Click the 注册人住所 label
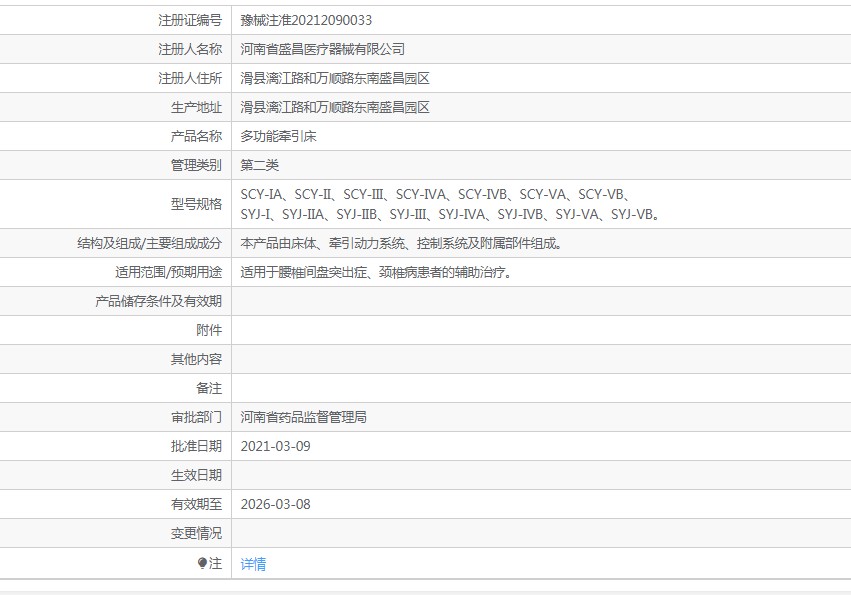851x595 pixels. (190, 78)
